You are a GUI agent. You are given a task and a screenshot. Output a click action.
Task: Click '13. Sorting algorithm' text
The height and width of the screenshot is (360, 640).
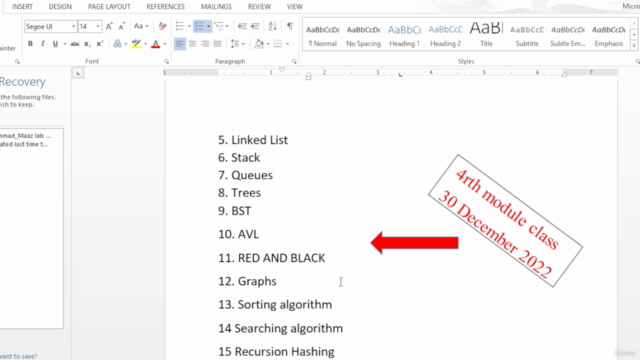[x=275, y=304]
